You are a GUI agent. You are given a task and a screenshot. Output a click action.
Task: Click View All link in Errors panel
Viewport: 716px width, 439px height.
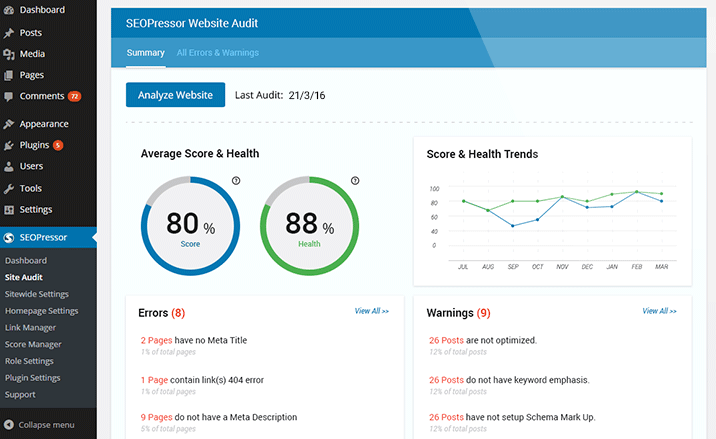[372, 311]
